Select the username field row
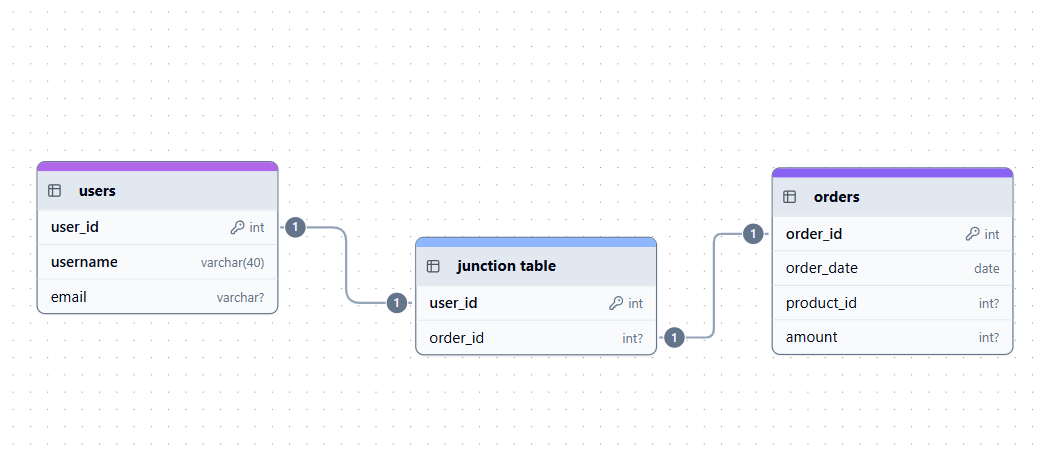1046x454 pixels. point(157,262)
